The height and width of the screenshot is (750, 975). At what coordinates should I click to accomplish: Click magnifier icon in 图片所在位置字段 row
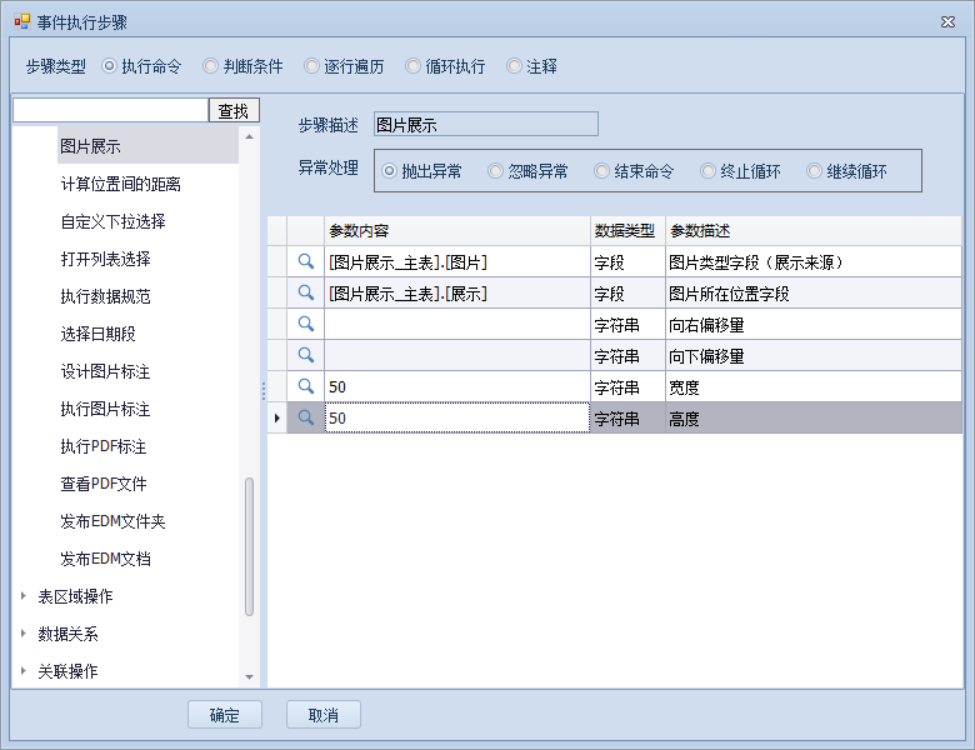[306, 293]
